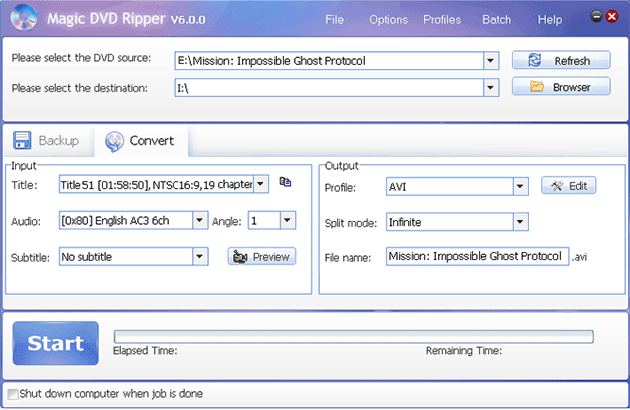Image resolution: width=630 pixels, height=410 pixels.
Task: Switch to the Backup tab
Action: click(47, 141)
